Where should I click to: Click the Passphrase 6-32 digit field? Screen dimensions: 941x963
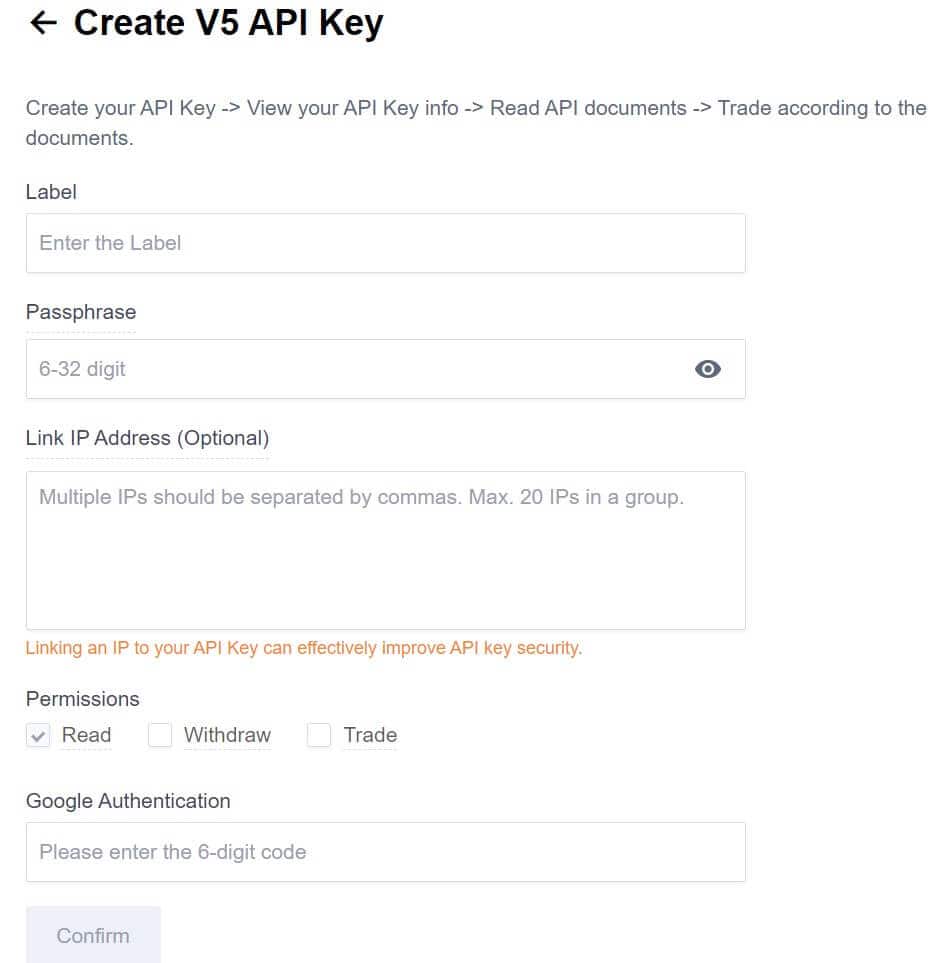pyautogui.click(x=300, y=369)
